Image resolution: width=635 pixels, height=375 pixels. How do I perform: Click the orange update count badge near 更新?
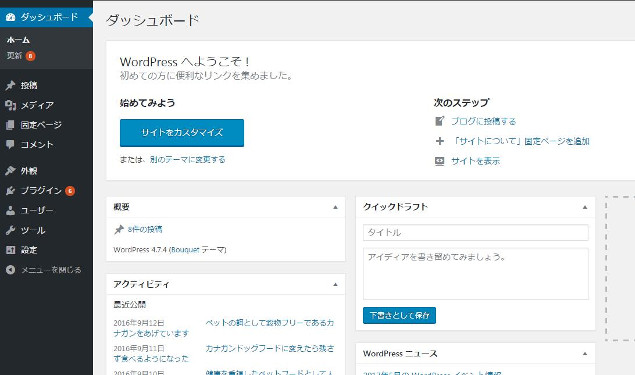(30, 55)
